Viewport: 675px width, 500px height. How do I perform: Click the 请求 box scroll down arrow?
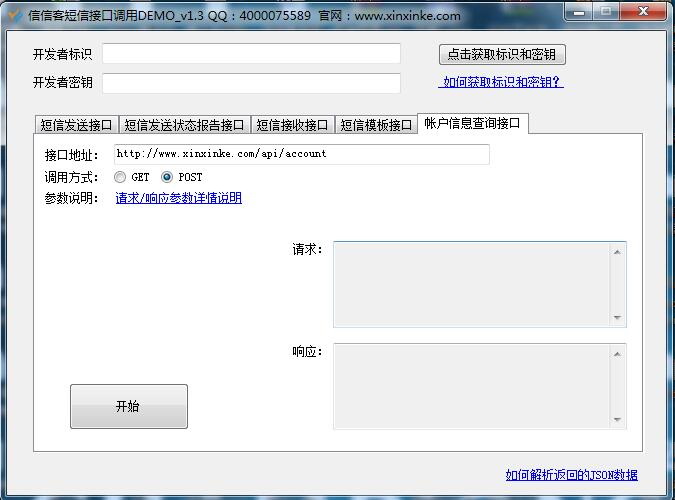coord(617,317)
